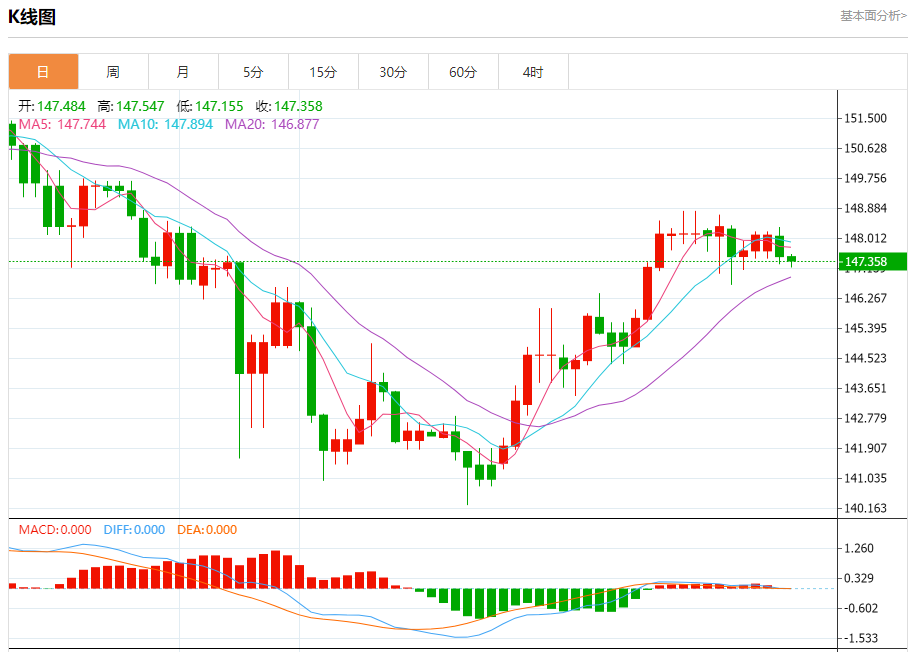This screenshot has height=652, width=919.
Task: Click the DIFF value label
Action: point(134,530)
